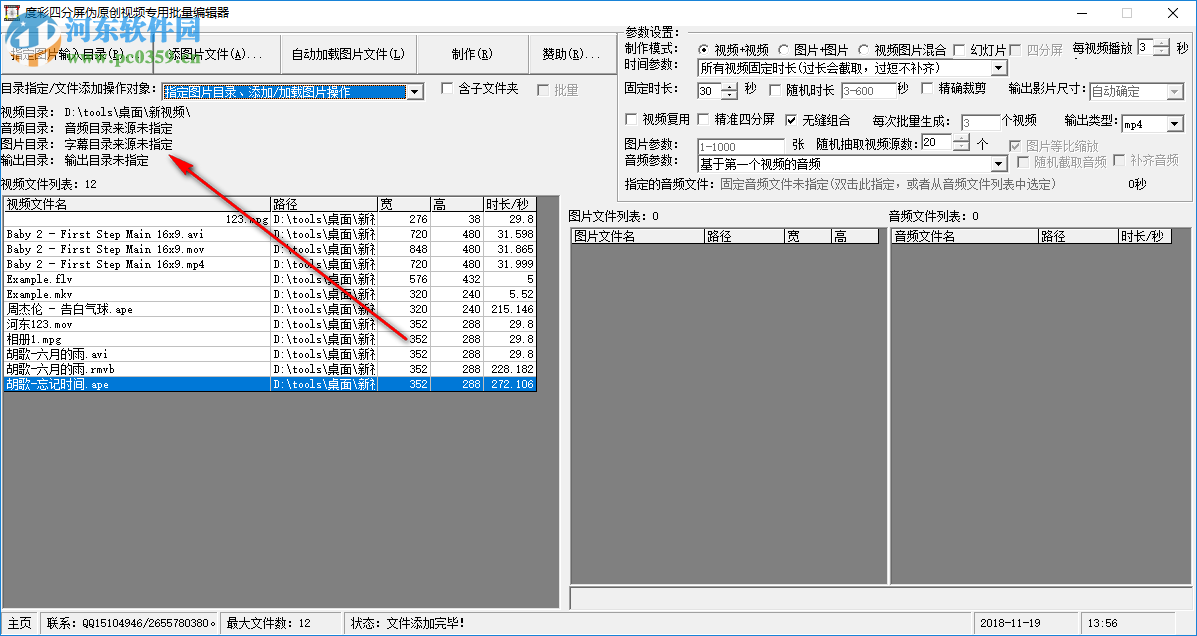Viewport: 1197px width, 636px height.
Task: Click image list 路径 column header
Action: [744, 237]
